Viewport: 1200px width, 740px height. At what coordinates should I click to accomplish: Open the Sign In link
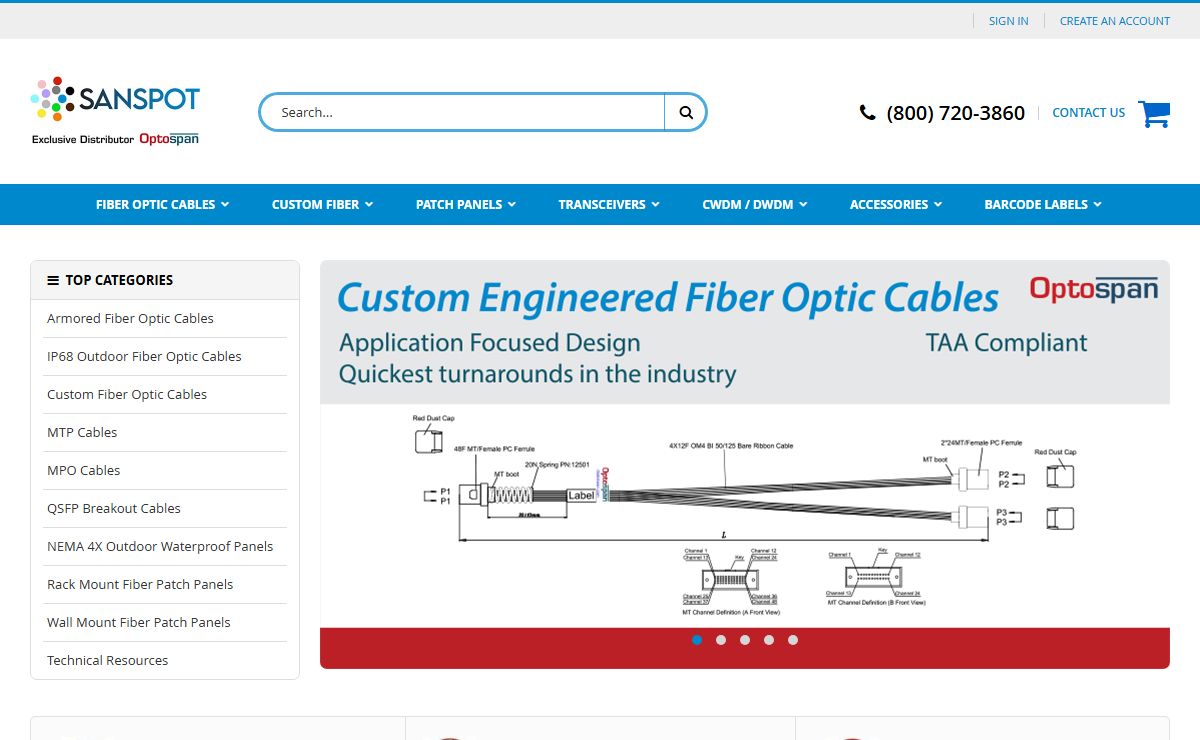click(x=1008, y=21)
